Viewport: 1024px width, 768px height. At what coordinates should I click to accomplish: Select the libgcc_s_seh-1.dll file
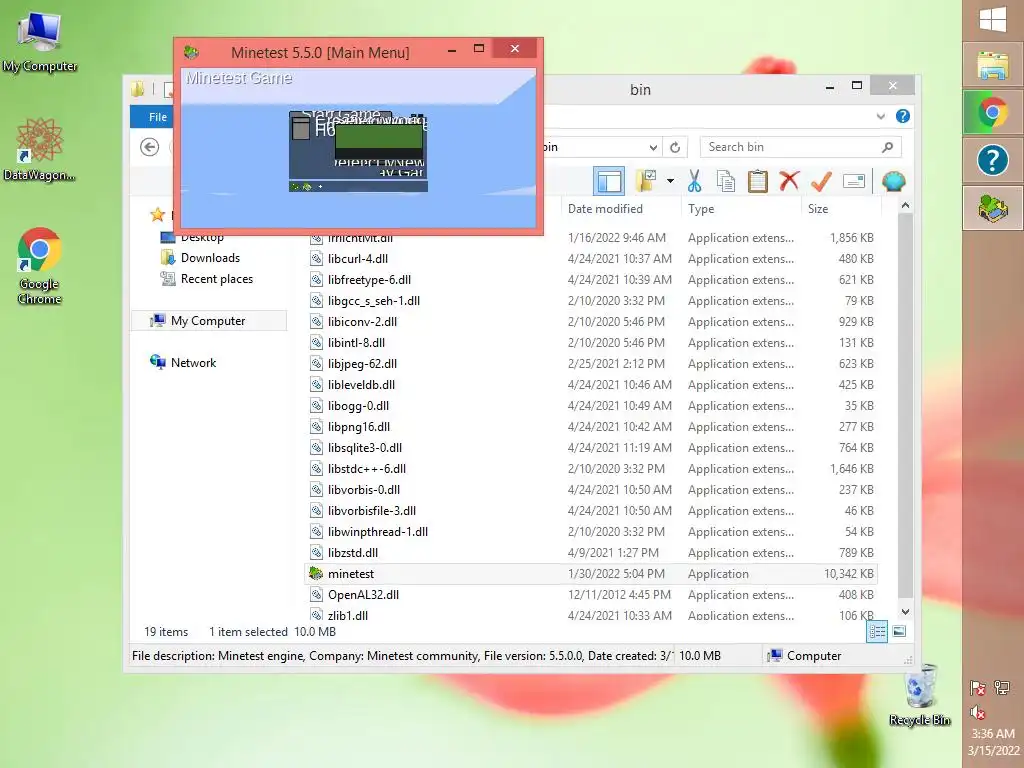click(374, 300)
